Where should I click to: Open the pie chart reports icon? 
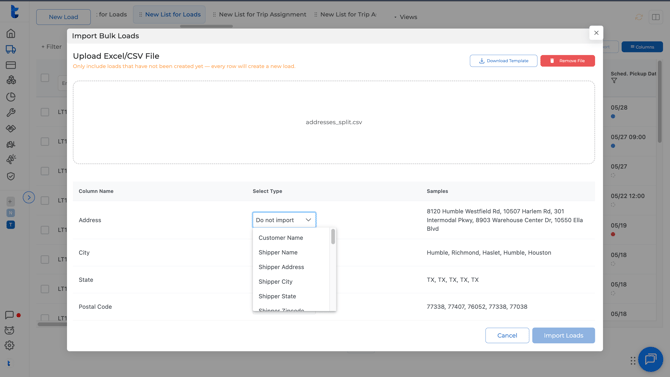(11, 97)
